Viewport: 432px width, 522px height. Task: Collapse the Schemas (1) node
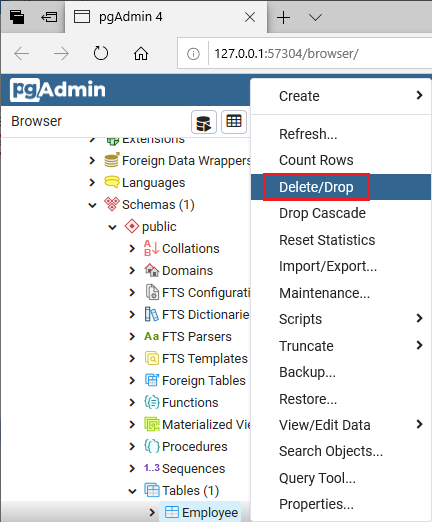click(x=92, y=205)
